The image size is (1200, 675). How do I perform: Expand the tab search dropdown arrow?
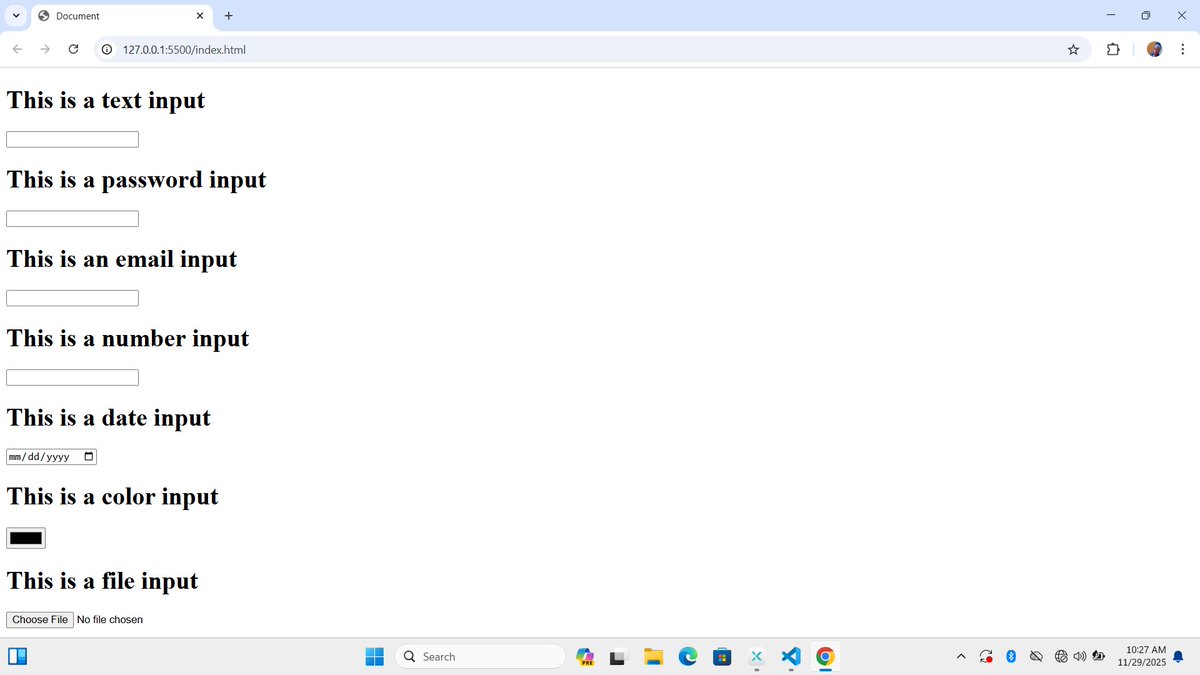coord(15,16)
